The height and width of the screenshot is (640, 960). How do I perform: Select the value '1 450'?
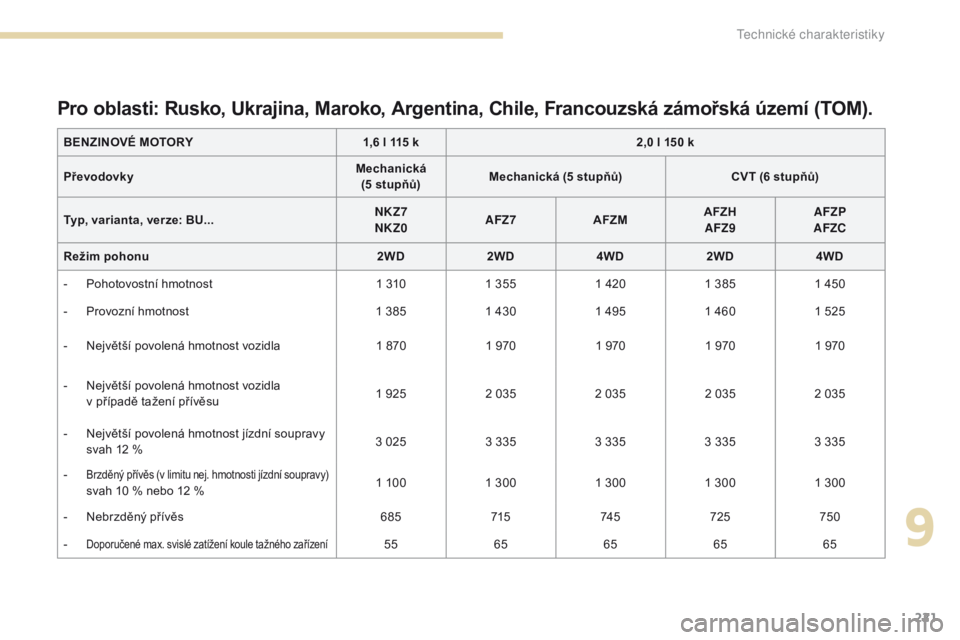pyautogui.click(x=830, y=284)
